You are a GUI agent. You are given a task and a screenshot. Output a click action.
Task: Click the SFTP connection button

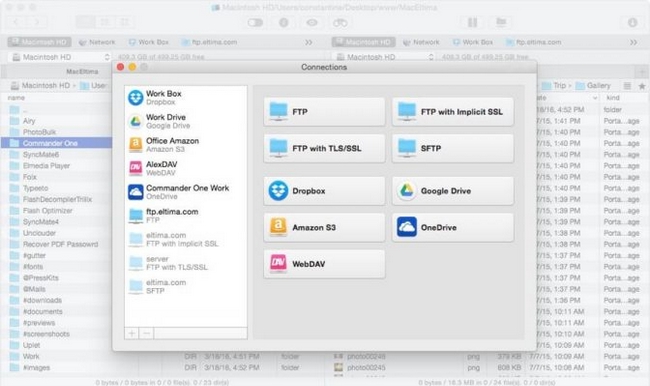(x=453, y=148)
